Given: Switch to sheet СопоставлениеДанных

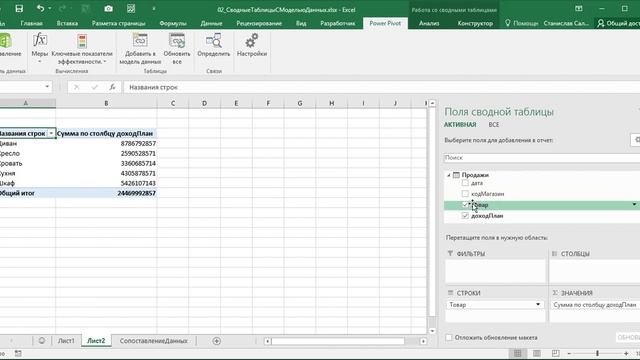Looking at the screenshot, I should click(153, 341).
